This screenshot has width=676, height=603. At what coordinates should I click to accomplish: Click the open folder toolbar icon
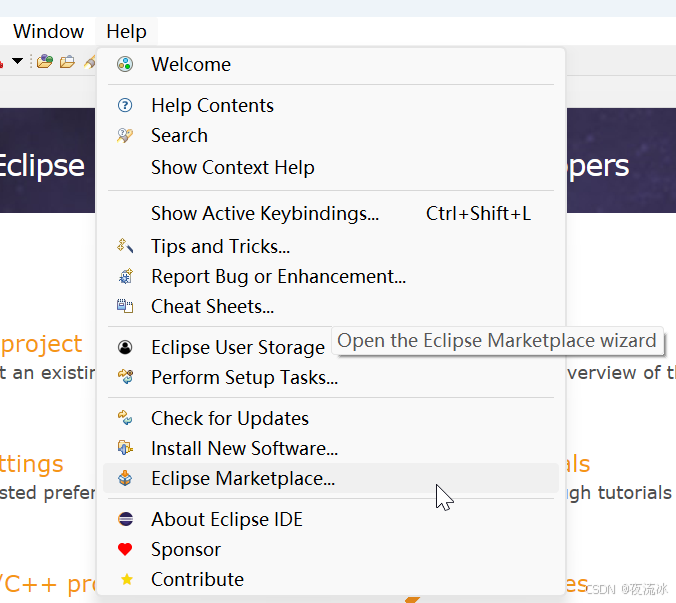click(x=67, y=62)
